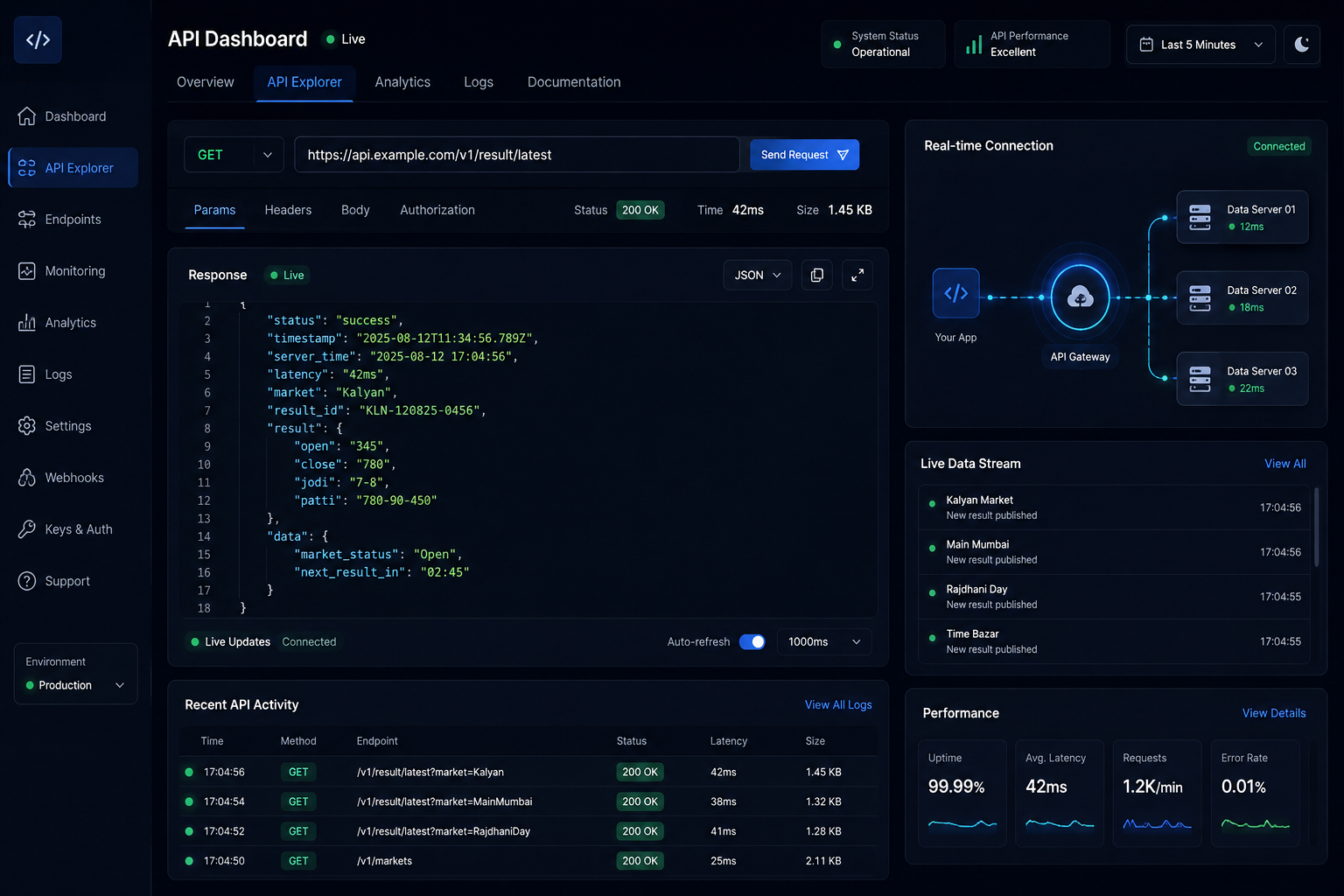
Task: Copy the response with the copy icon
Action: click(816, 275)
